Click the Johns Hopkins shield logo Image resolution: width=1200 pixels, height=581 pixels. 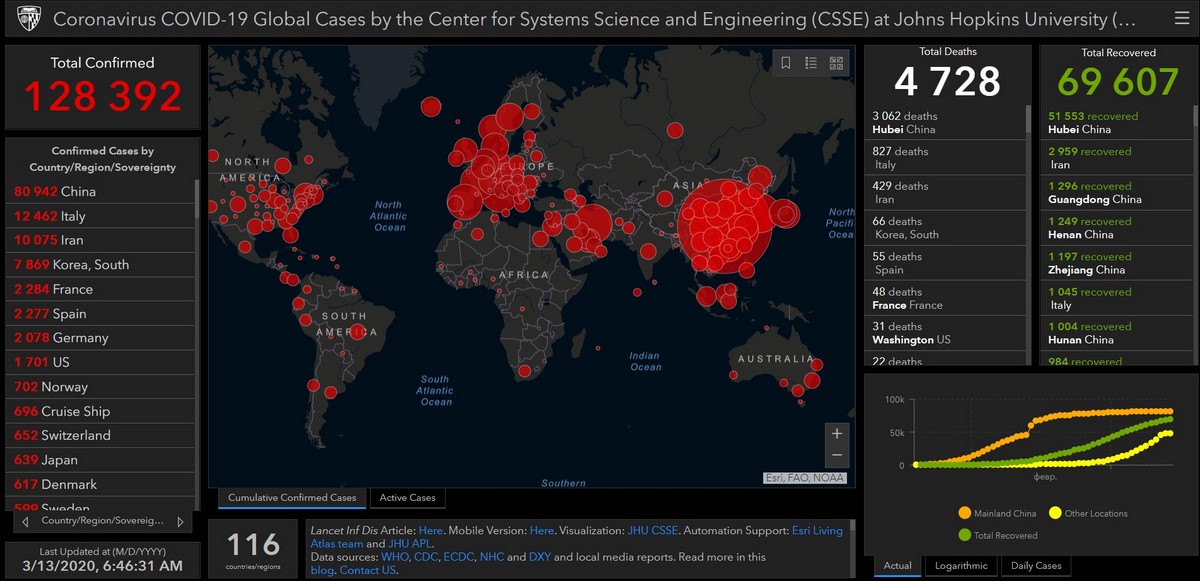pos(29,19)
